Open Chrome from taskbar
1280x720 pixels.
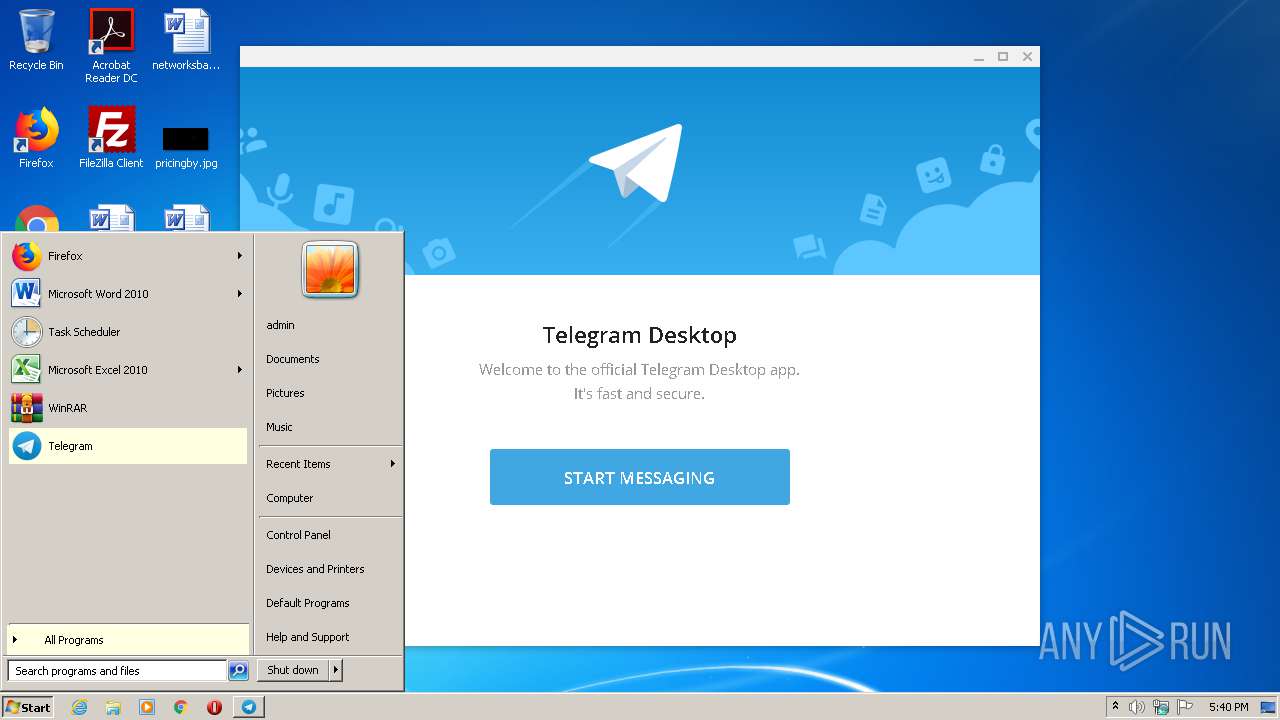coord(181,707)
